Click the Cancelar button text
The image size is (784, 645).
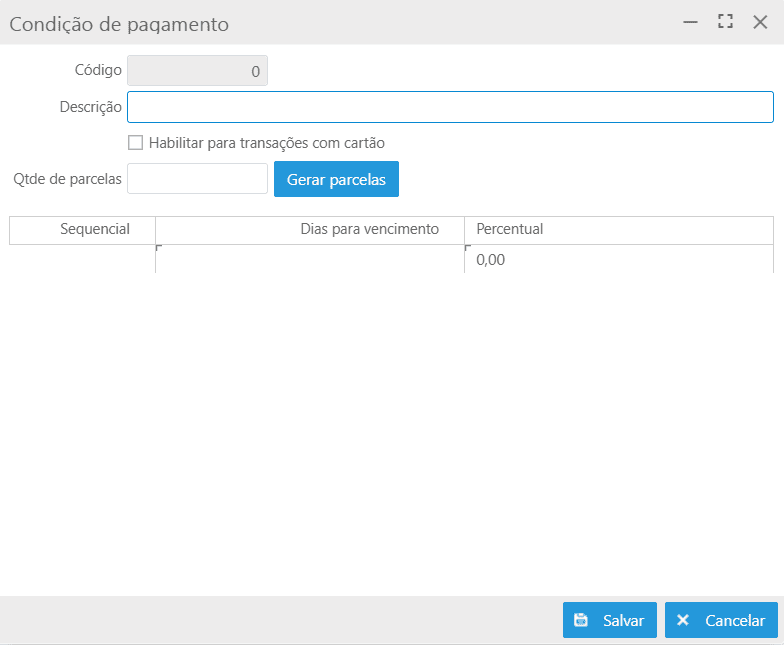[x=735, y=620]
